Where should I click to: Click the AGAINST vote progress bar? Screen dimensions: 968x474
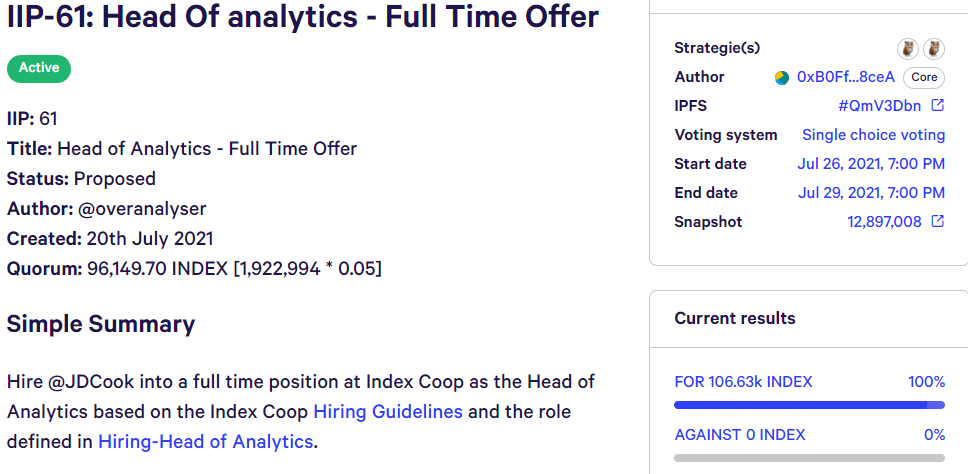pos(809,458)
